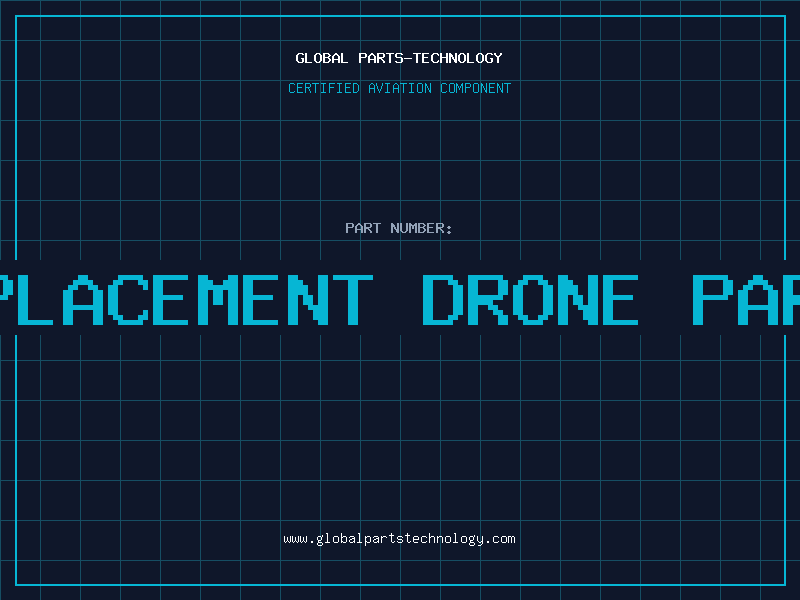The height and width of the screenshot is (600, 800).
Task: Open the www.globalpartstechnology.com link
Action: tap(399, 539)
